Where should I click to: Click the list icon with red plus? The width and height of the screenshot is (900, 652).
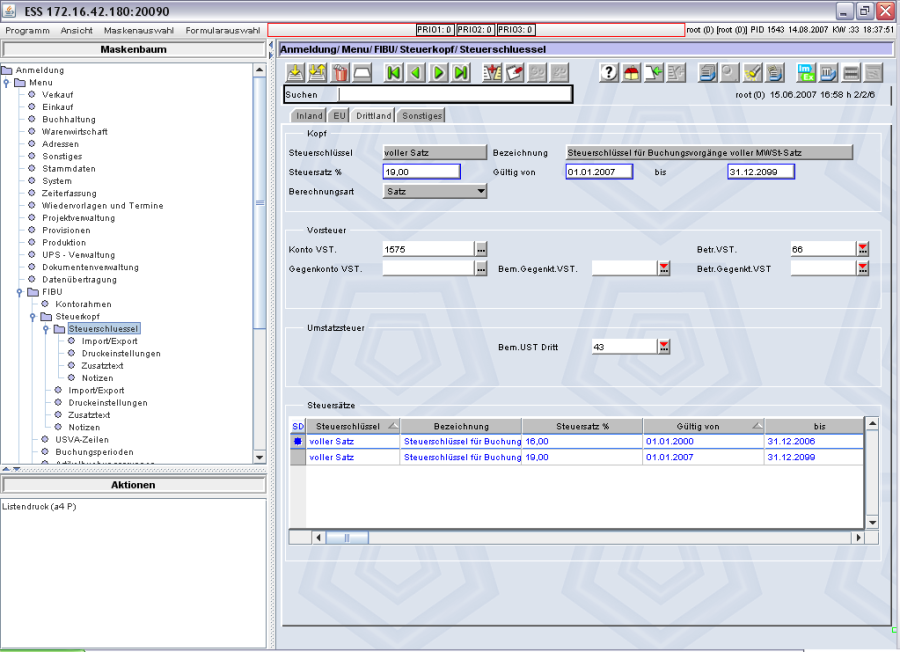492,73
